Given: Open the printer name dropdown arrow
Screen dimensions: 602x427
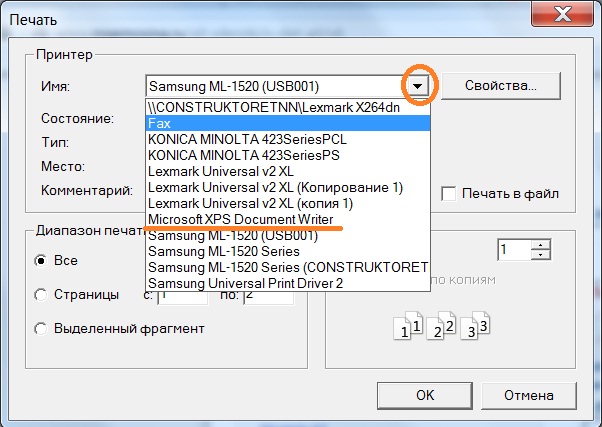Looking at the screenshot, I should 418,86.
